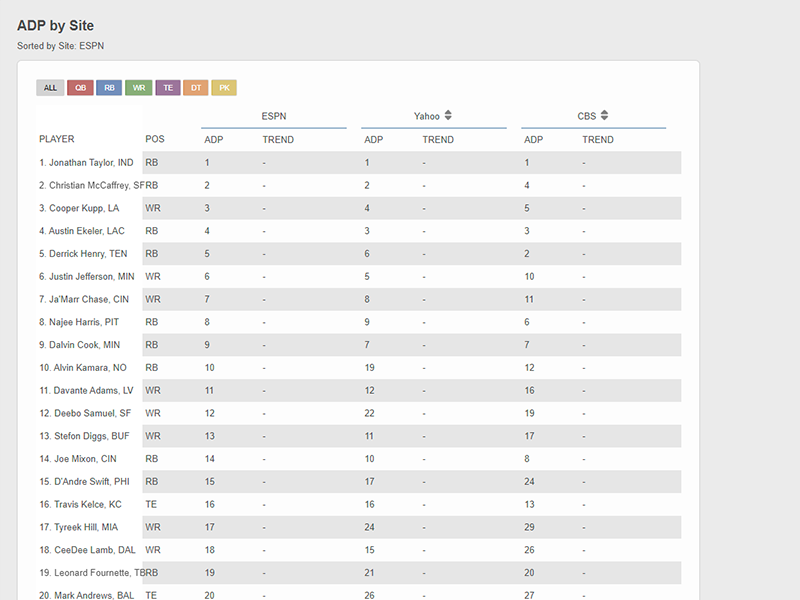Click the CBS column header label
This screenshot has height=600, width=800.
[587, 116]
